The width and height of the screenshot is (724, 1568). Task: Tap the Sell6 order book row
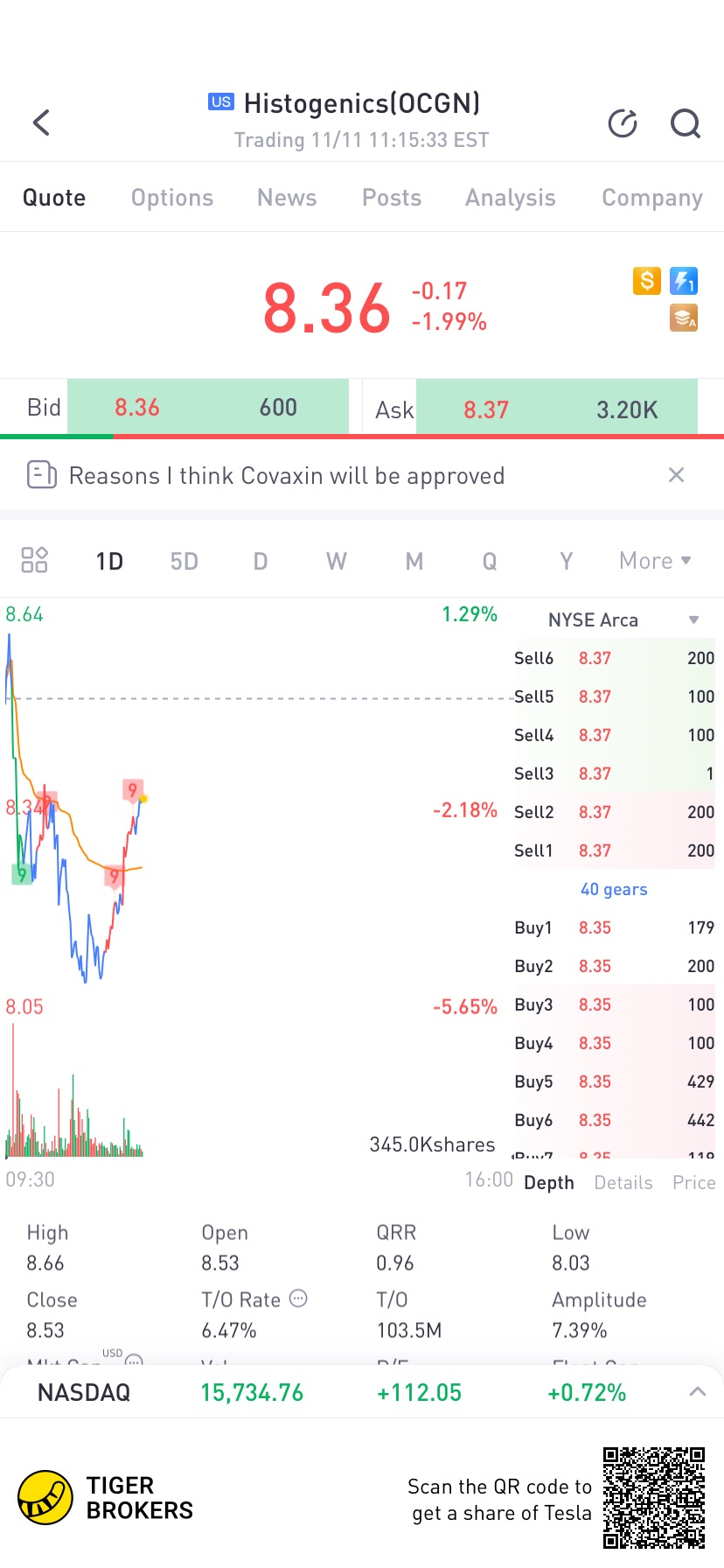point(614,658)
